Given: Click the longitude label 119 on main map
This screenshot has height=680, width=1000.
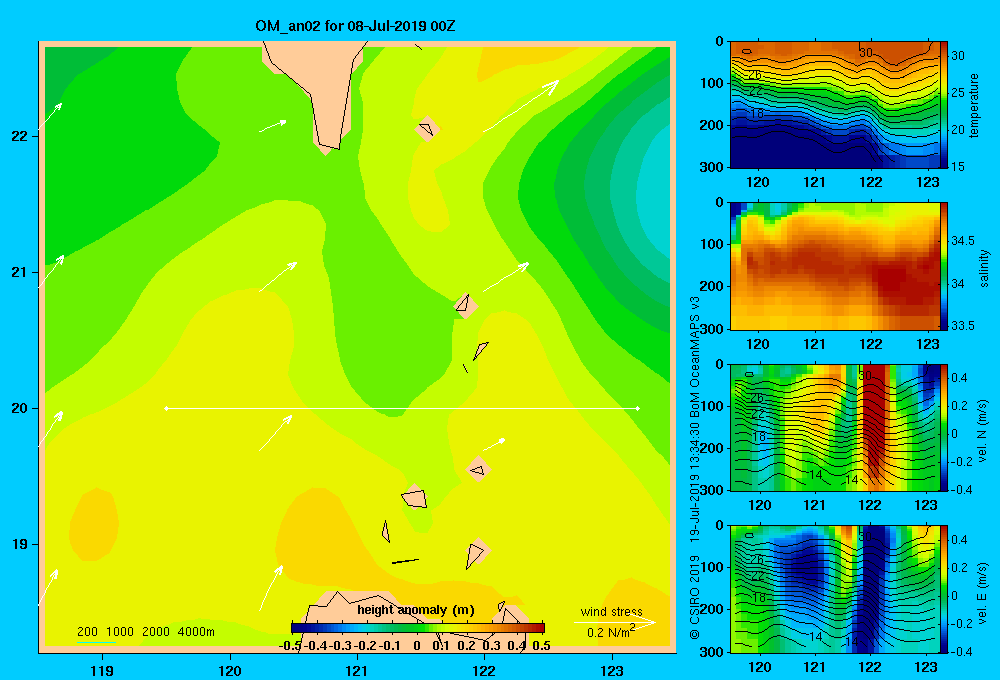Looking at the screenshot, I should 102,671.
